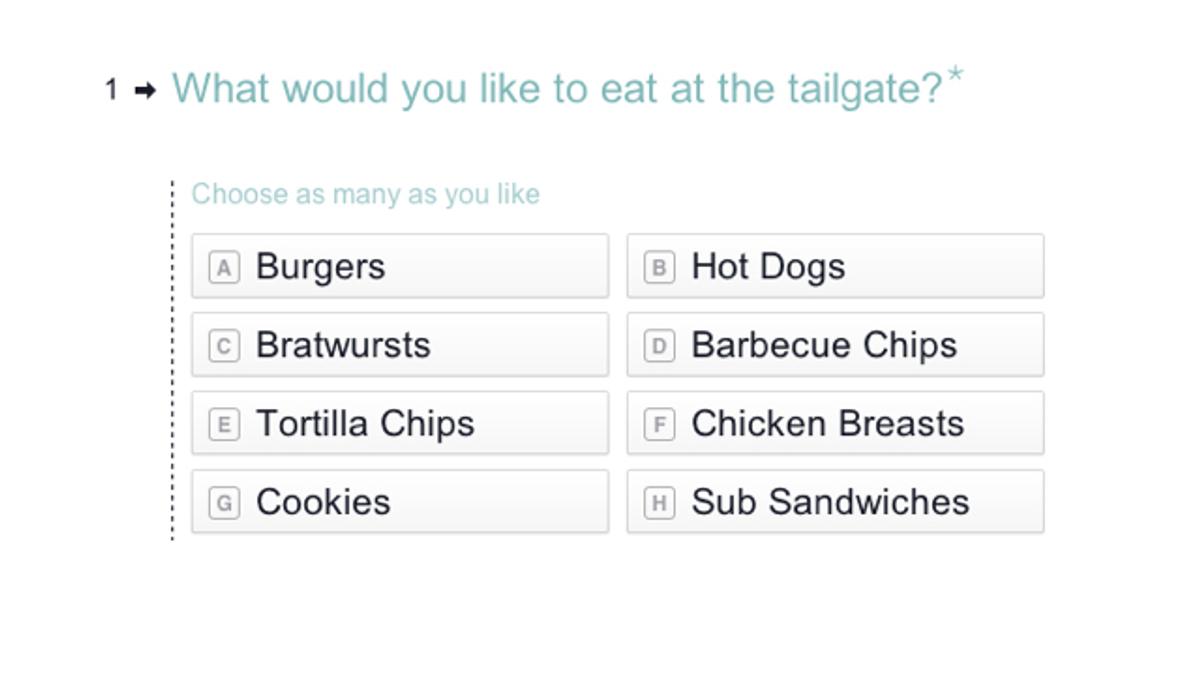Select Tortilla Chips as a choice

coord(400,424)
